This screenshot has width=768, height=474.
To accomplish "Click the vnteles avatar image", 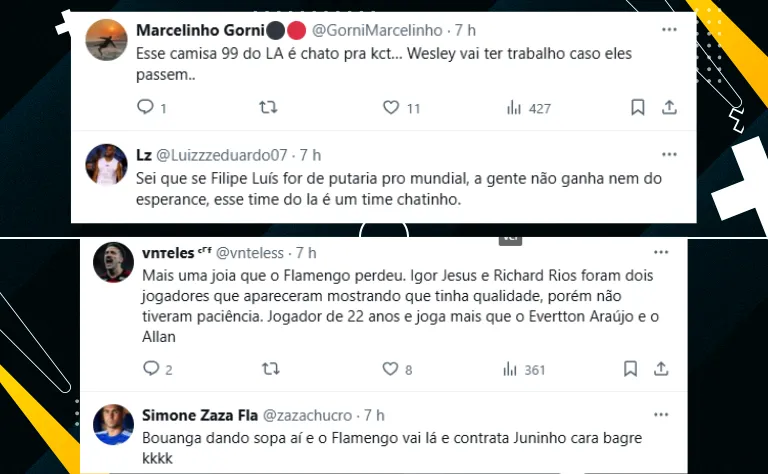I will [113, 264].
